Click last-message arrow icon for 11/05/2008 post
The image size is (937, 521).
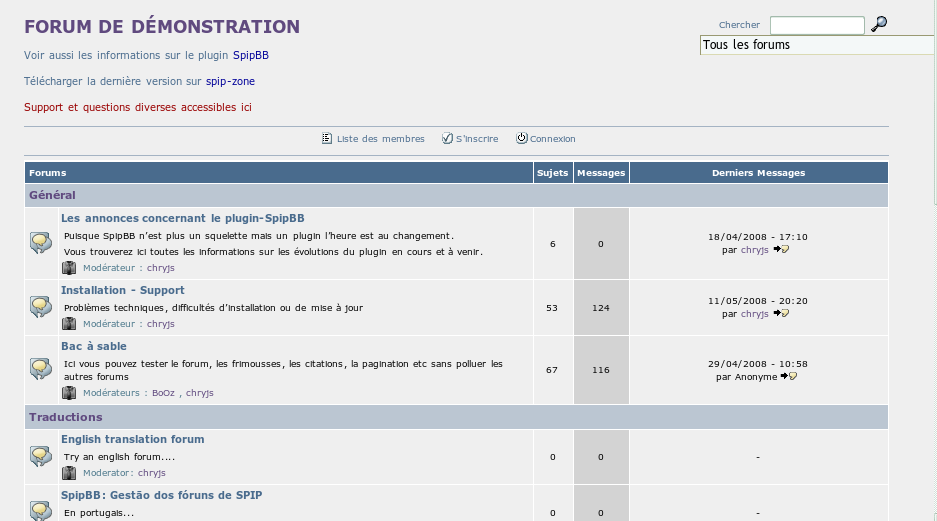[x=781, y=313]
